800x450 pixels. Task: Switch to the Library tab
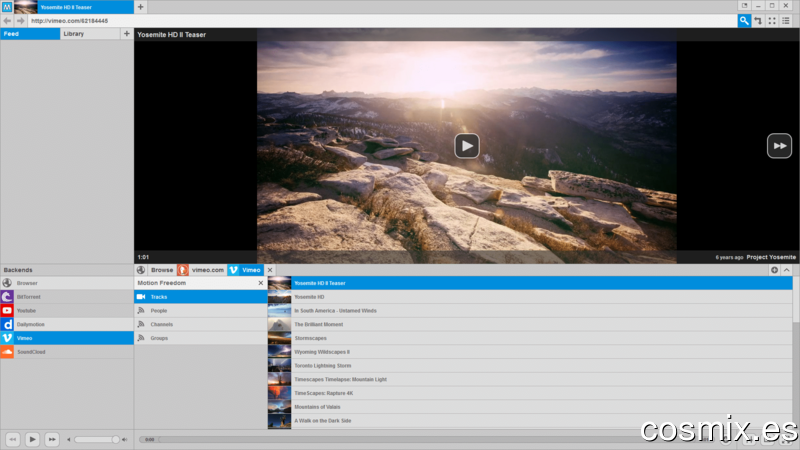tap(90, 34)
